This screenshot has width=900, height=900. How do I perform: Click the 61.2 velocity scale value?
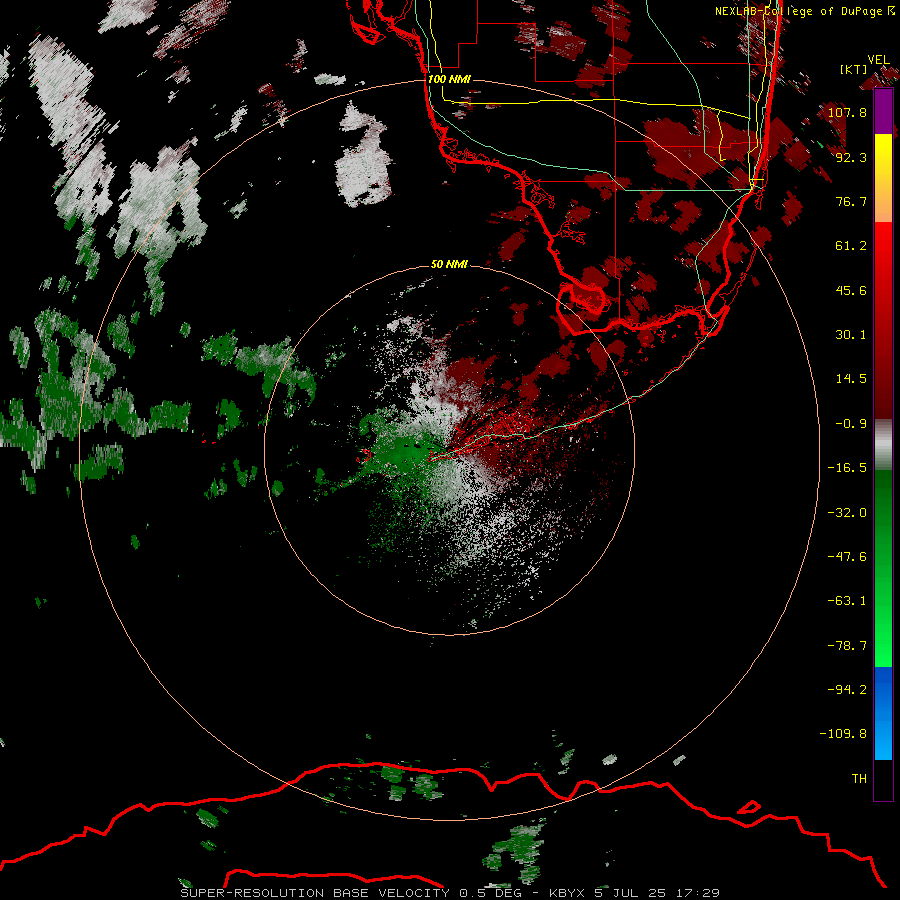pos(851,246)
